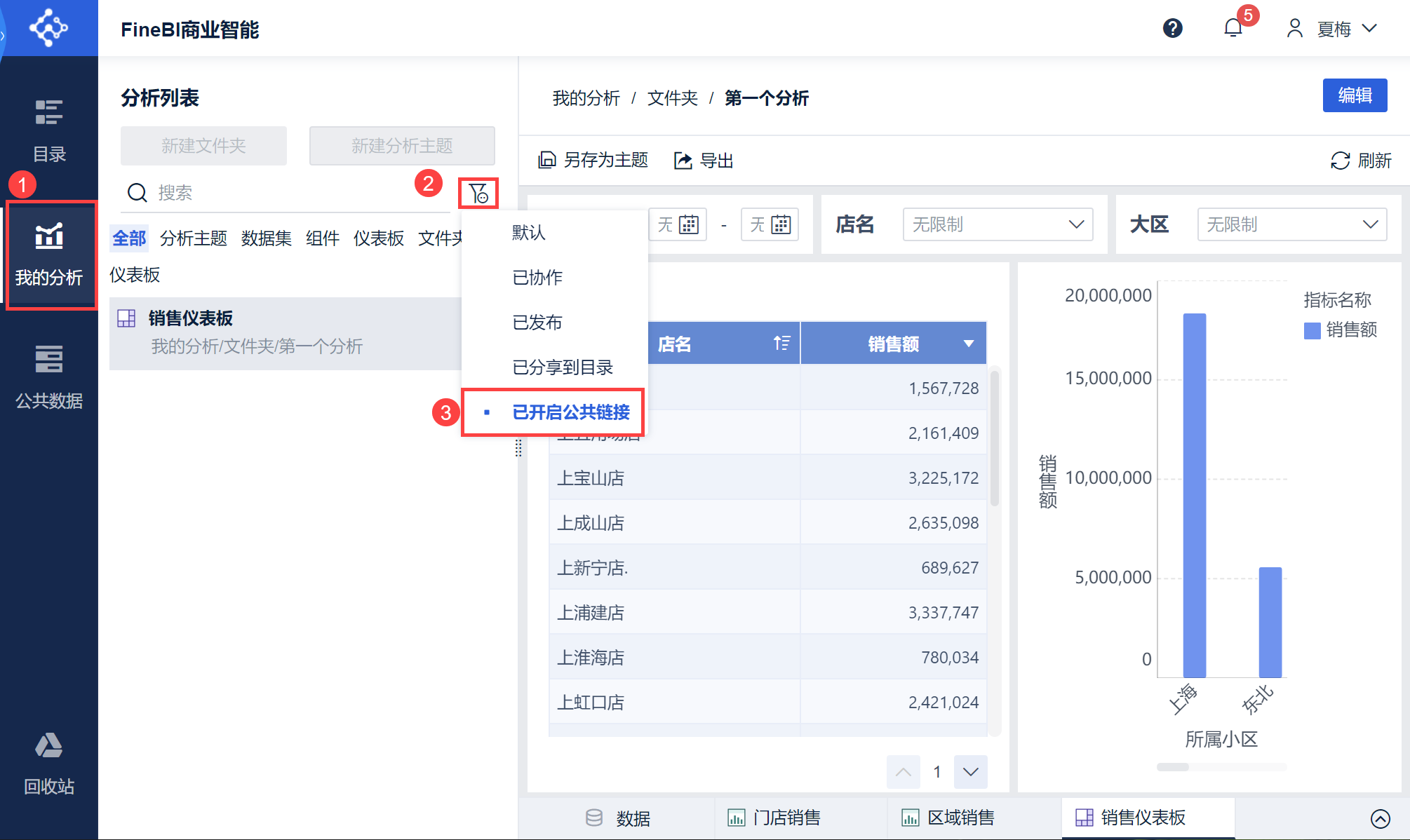Screen dimensions: 1410x840
Task: Select the 数据集 category tab
Action: coord(266,238)
